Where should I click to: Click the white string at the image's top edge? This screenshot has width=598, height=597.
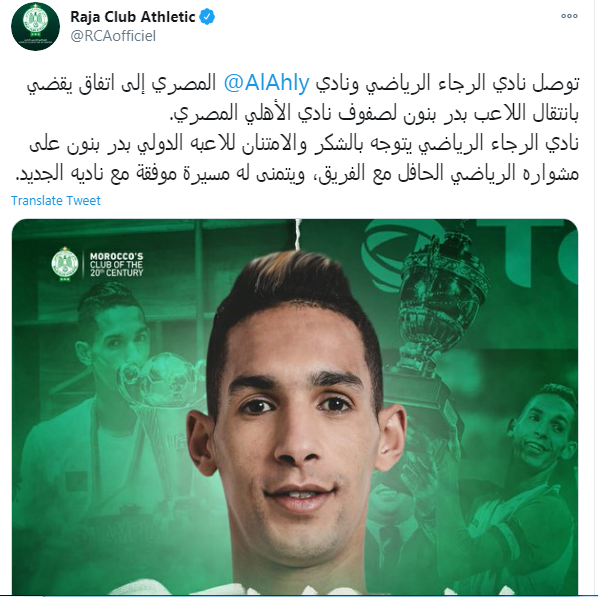(298, 235)
